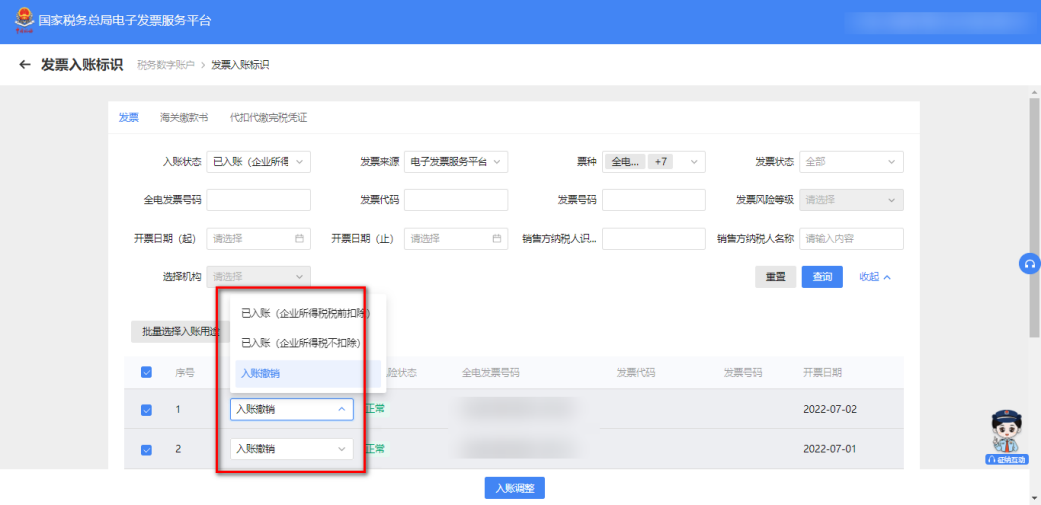Click the 销售方纳税人识别号 input field
1041x505 pixels.
click(654, 238)
